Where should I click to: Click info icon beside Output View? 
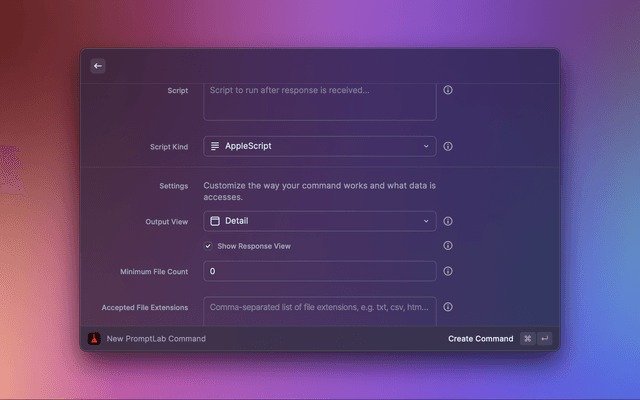point(448,221)
